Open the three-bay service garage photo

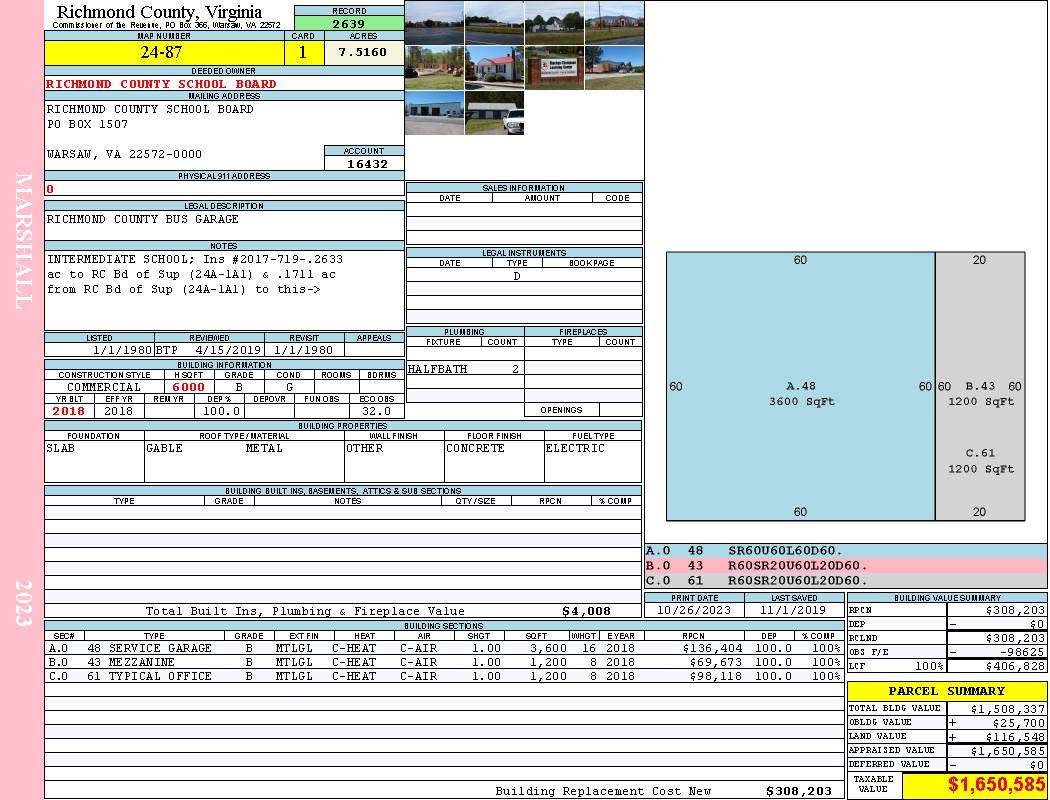434,112
